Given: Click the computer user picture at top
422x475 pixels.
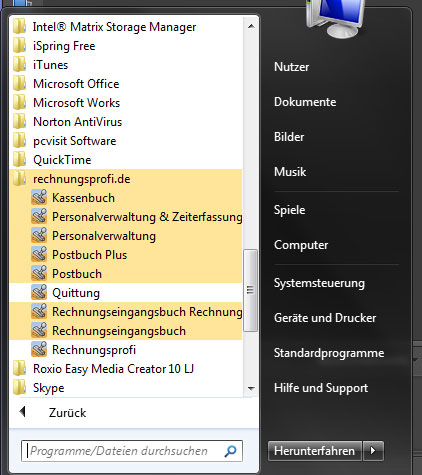Looking at the screenshot, I should pyautogui.click(x=337, y=18).
